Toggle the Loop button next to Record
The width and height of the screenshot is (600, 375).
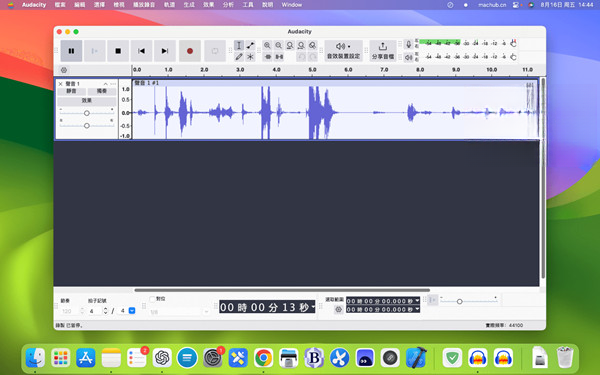215,51
